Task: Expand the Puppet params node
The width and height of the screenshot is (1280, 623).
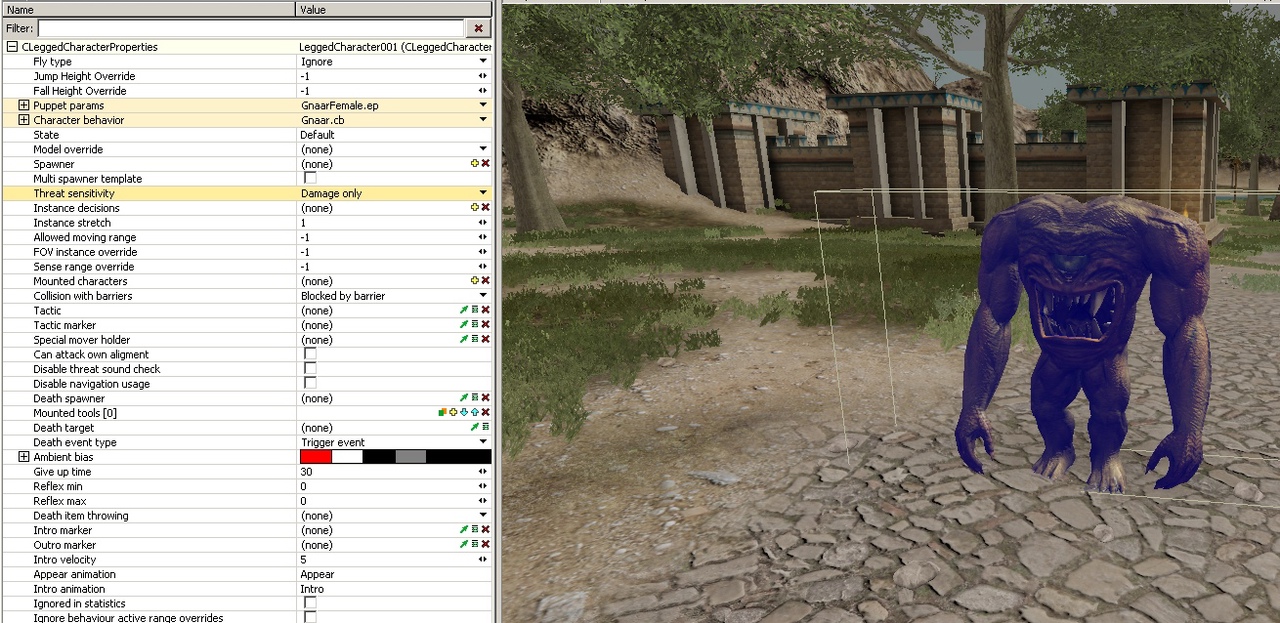Action: (x=24, y=105)
